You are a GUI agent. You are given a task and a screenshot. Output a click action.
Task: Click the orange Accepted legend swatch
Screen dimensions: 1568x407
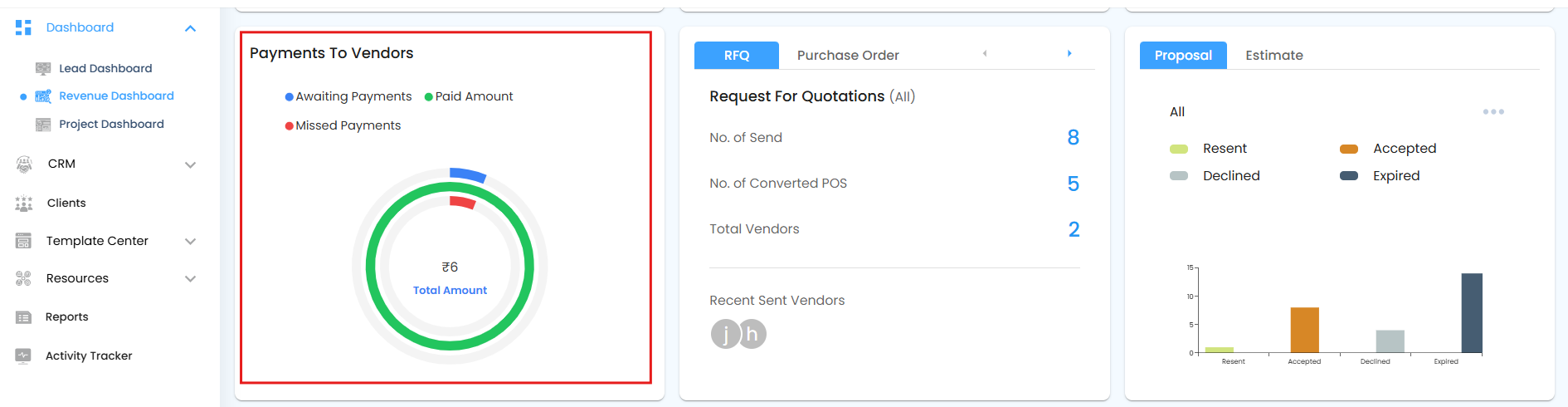(x=1349, y=149)
